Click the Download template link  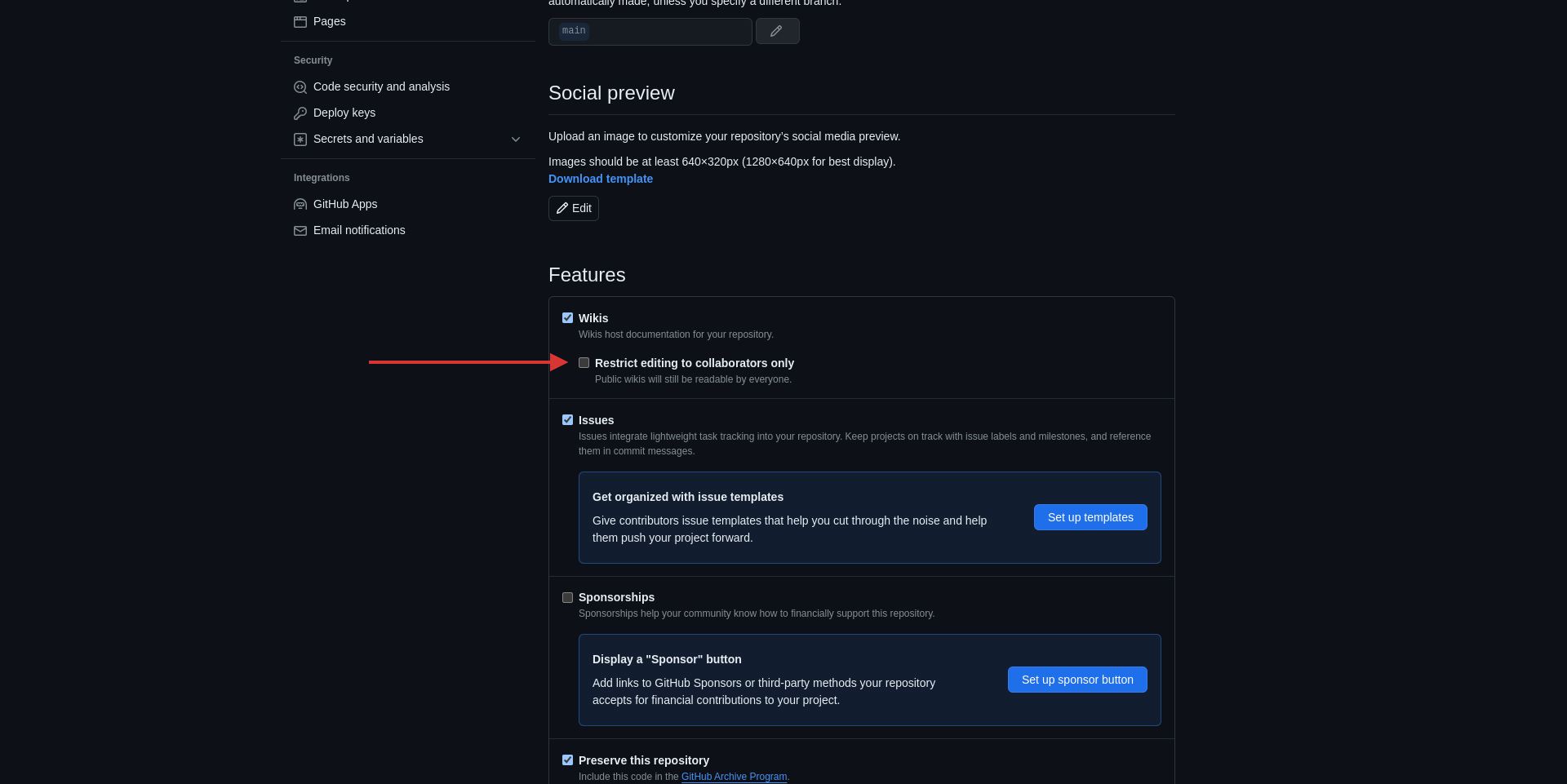(x=601, y=179)
